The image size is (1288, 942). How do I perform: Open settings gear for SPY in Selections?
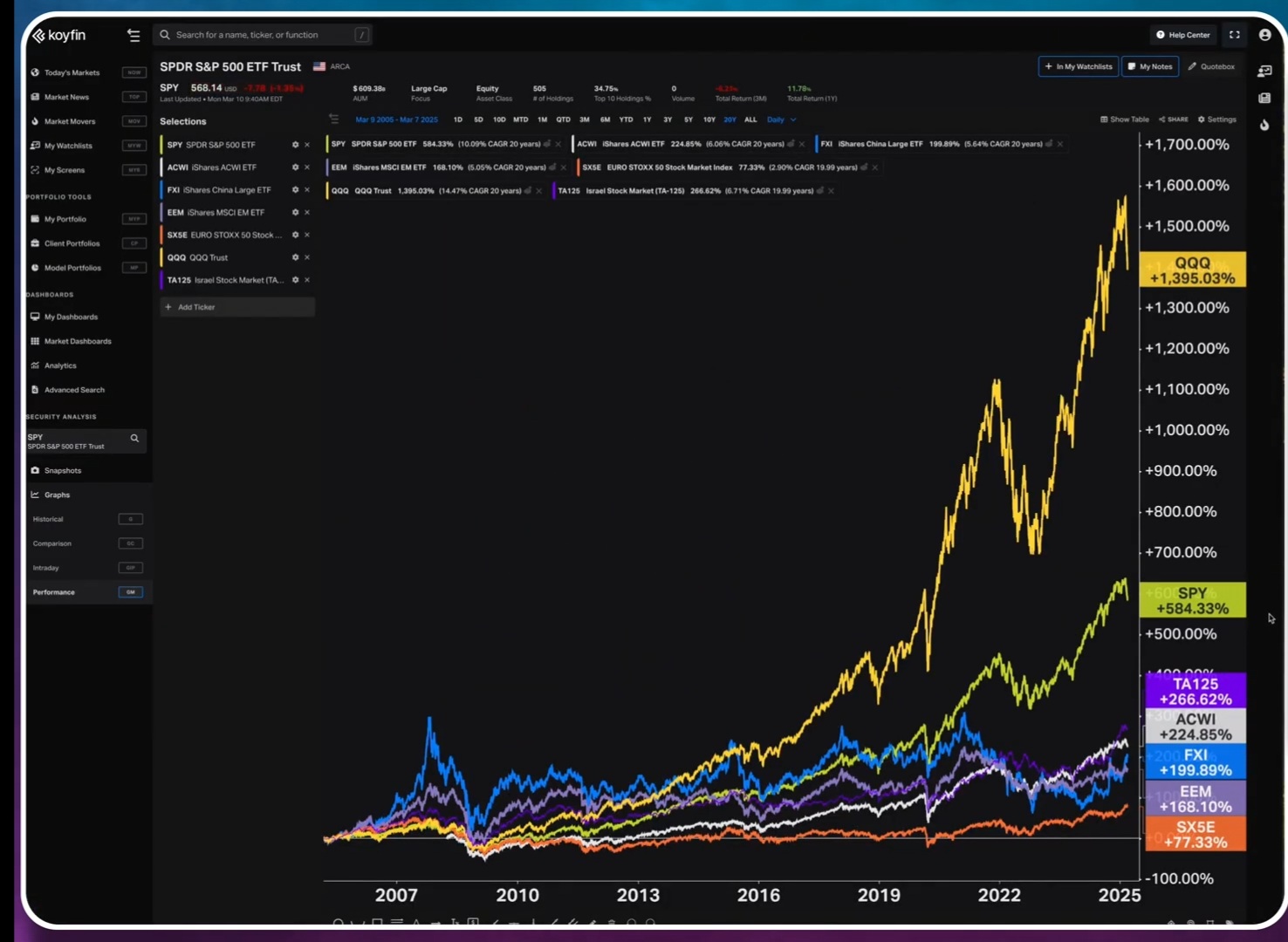click(x=295, y=145)
